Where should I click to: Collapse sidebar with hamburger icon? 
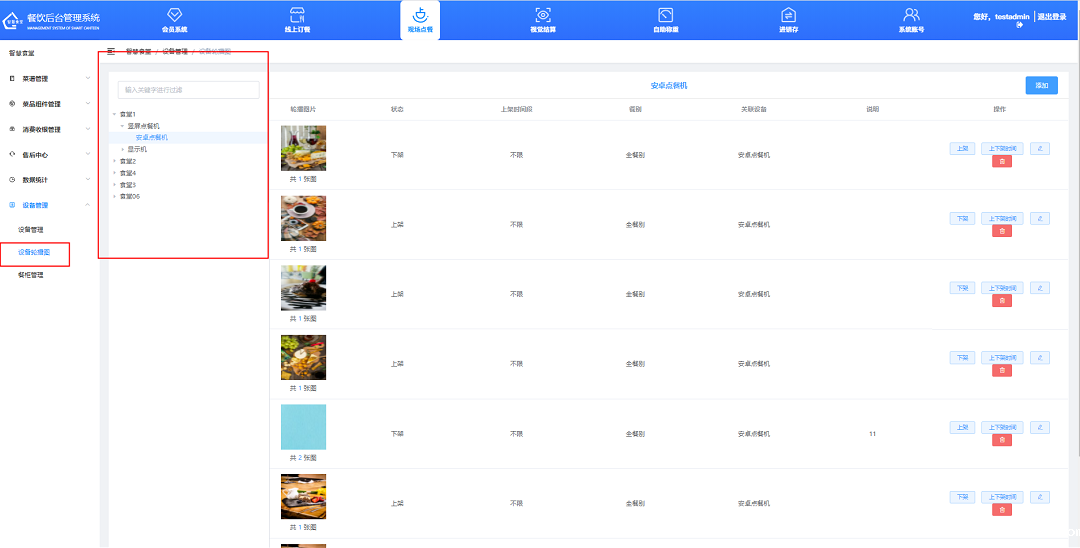111,51
